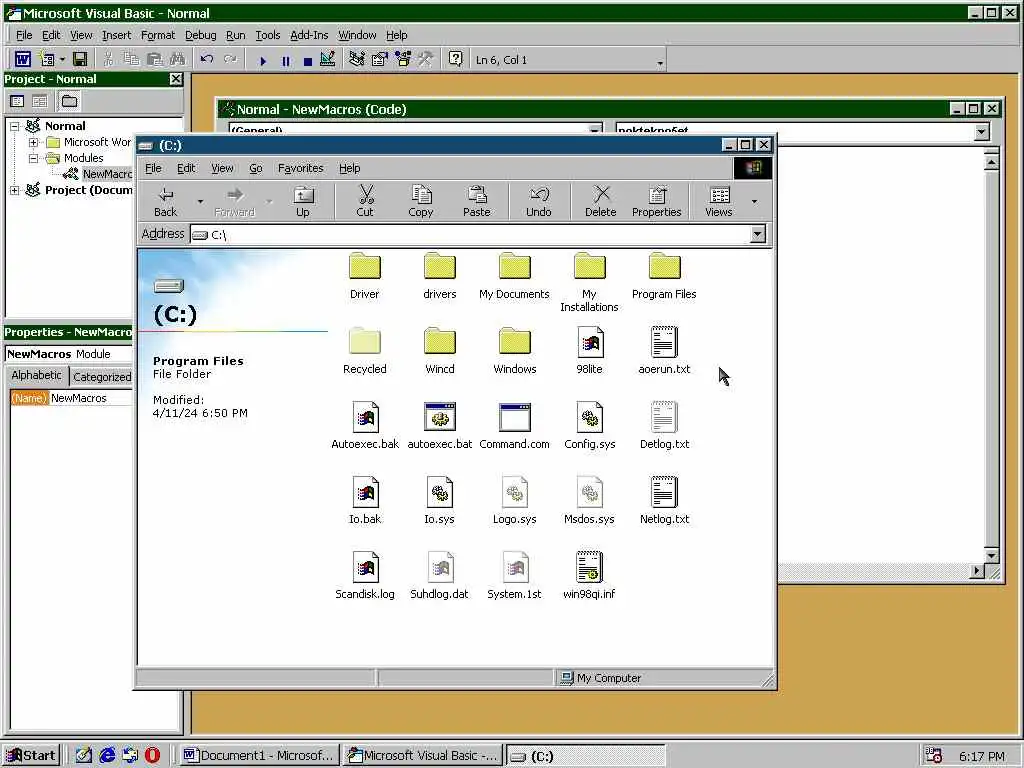1024x768 pixels.
Task: Click the View Microsoft Word icon in VB toolbar
Action: 23,59
